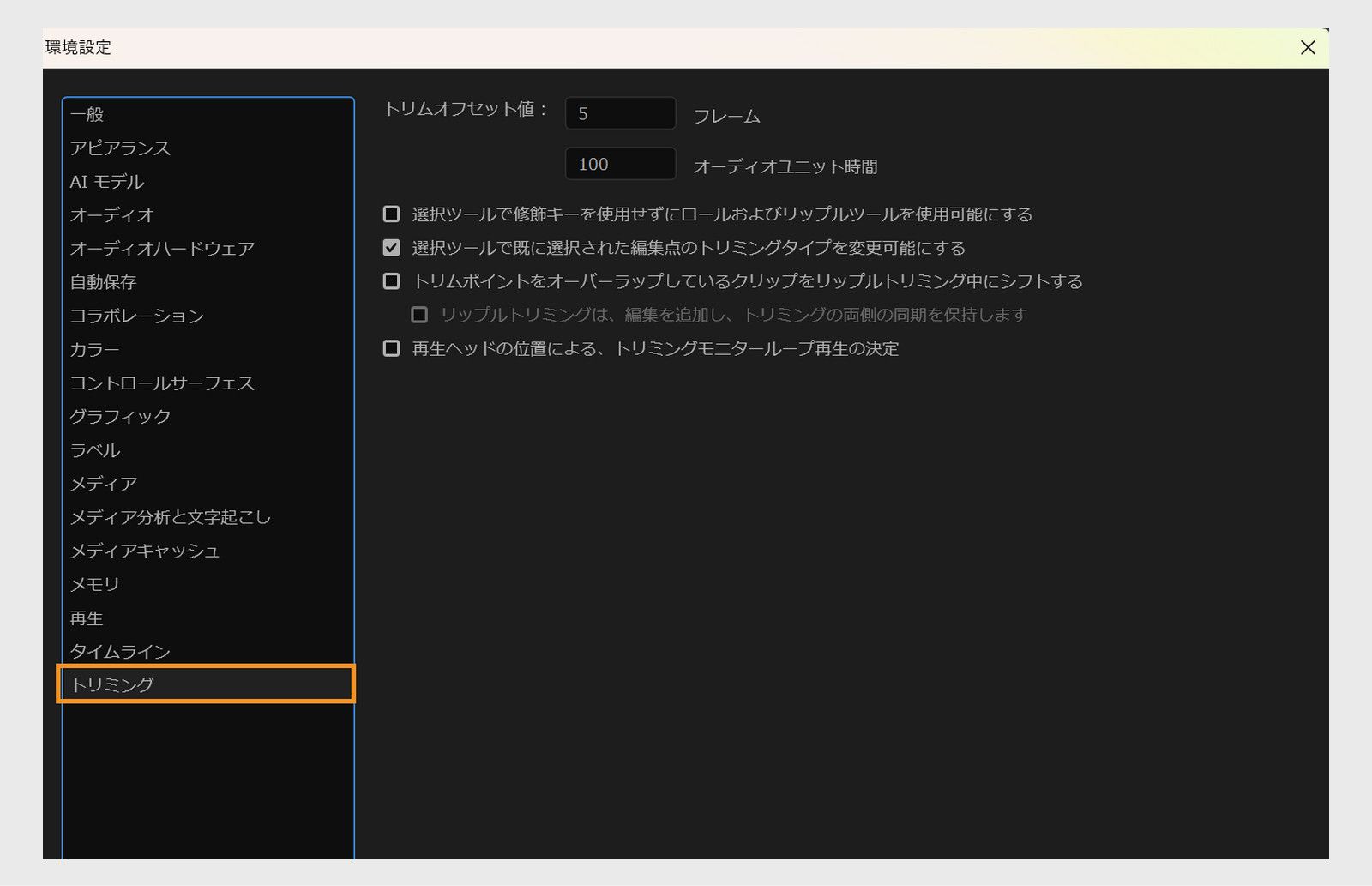The width and height of the screenshot is (1372, 886).
Task: Open the アピアランス (Appearance) settings category
Action: pos(120,148)
